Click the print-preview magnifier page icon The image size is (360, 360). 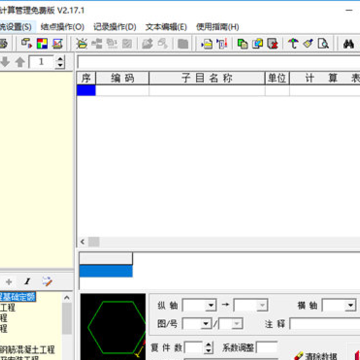pos(323,44)
